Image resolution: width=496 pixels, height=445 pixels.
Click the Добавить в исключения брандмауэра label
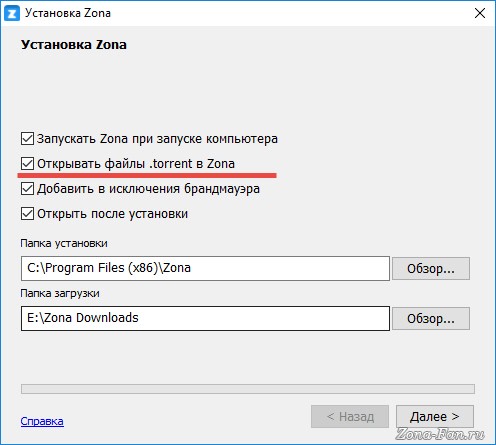[x=148, y=189]
